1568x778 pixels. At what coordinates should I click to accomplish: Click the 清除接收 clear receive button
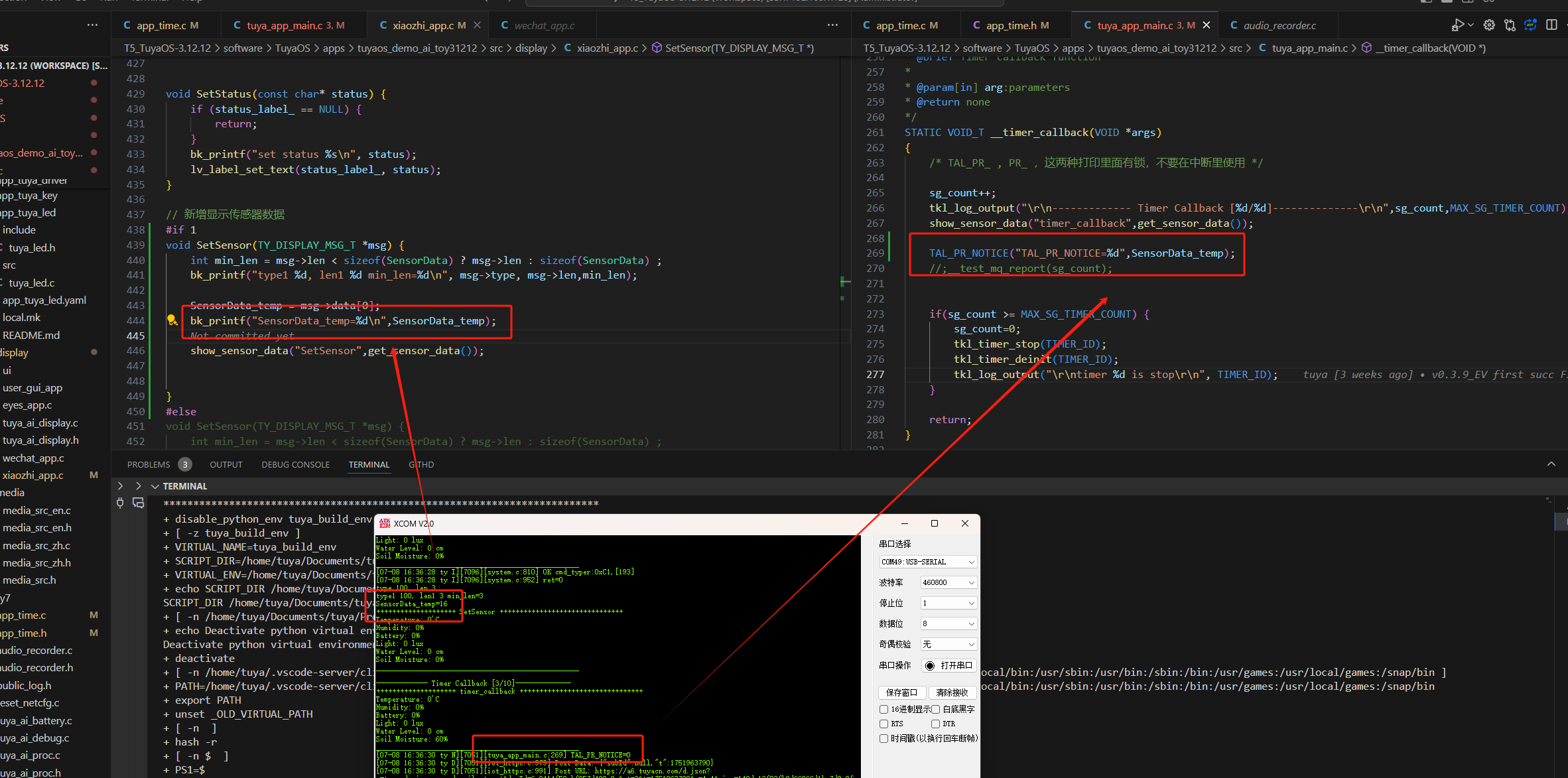[x=952, y=692]
